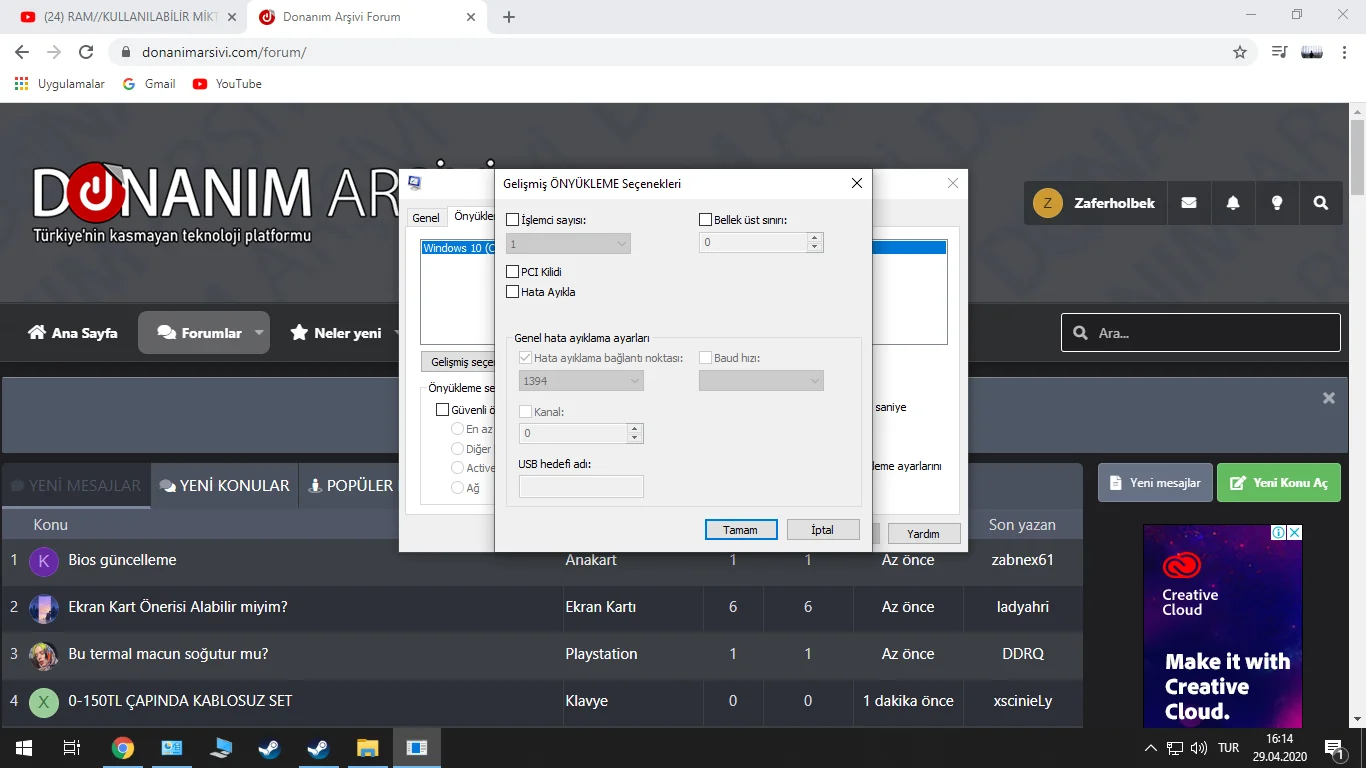Click the Kanal spinner arrows

tap(634, 434)
